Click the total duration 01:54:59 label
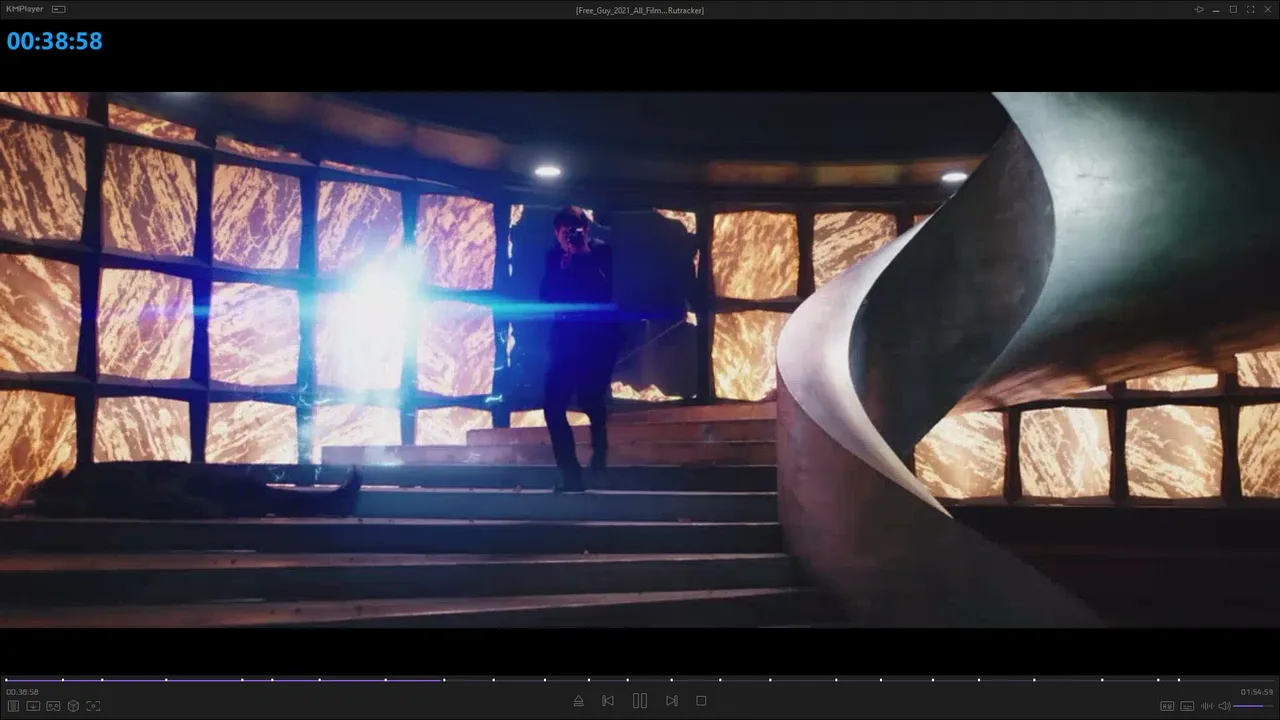 pyautogui.click(x=1257, y=692)
